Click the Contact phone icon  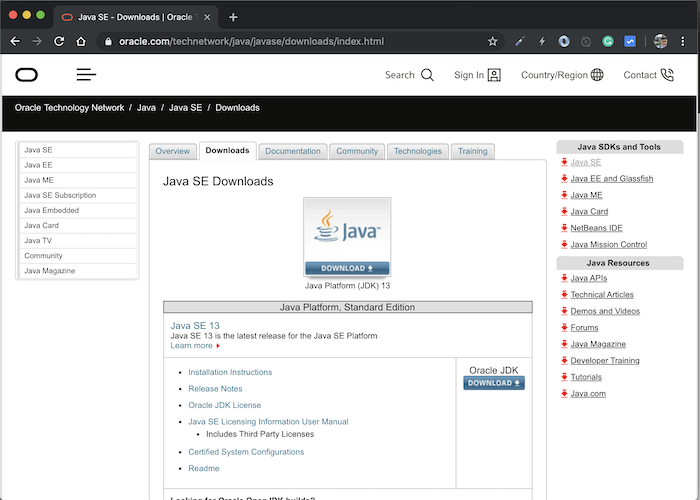pos(667,75)
